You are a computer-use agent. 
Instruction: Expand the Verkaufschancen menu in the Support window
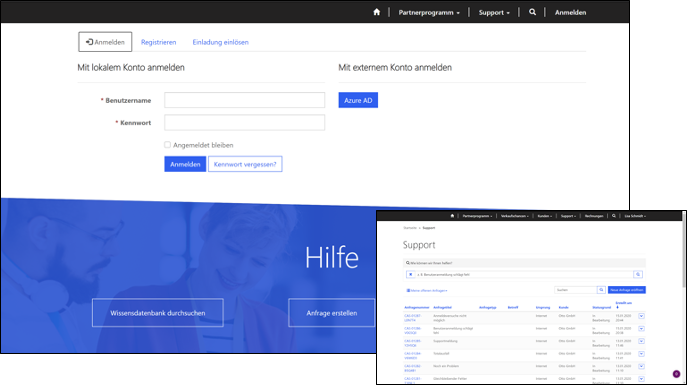(x=514, y=216)
